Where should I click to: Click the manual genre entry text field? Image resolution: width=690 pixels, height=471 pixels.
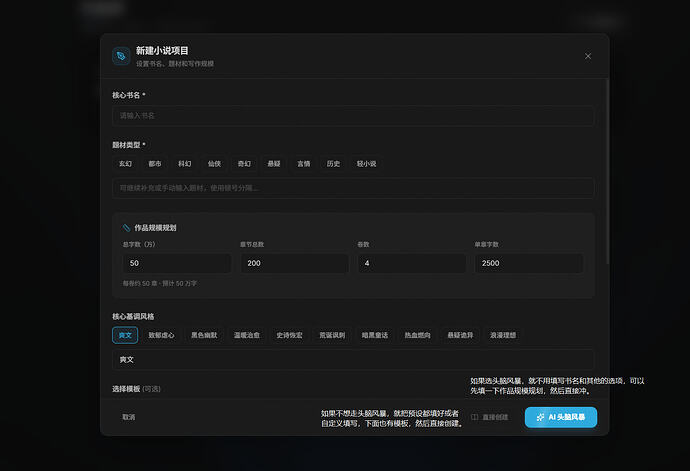coord(353,188)
